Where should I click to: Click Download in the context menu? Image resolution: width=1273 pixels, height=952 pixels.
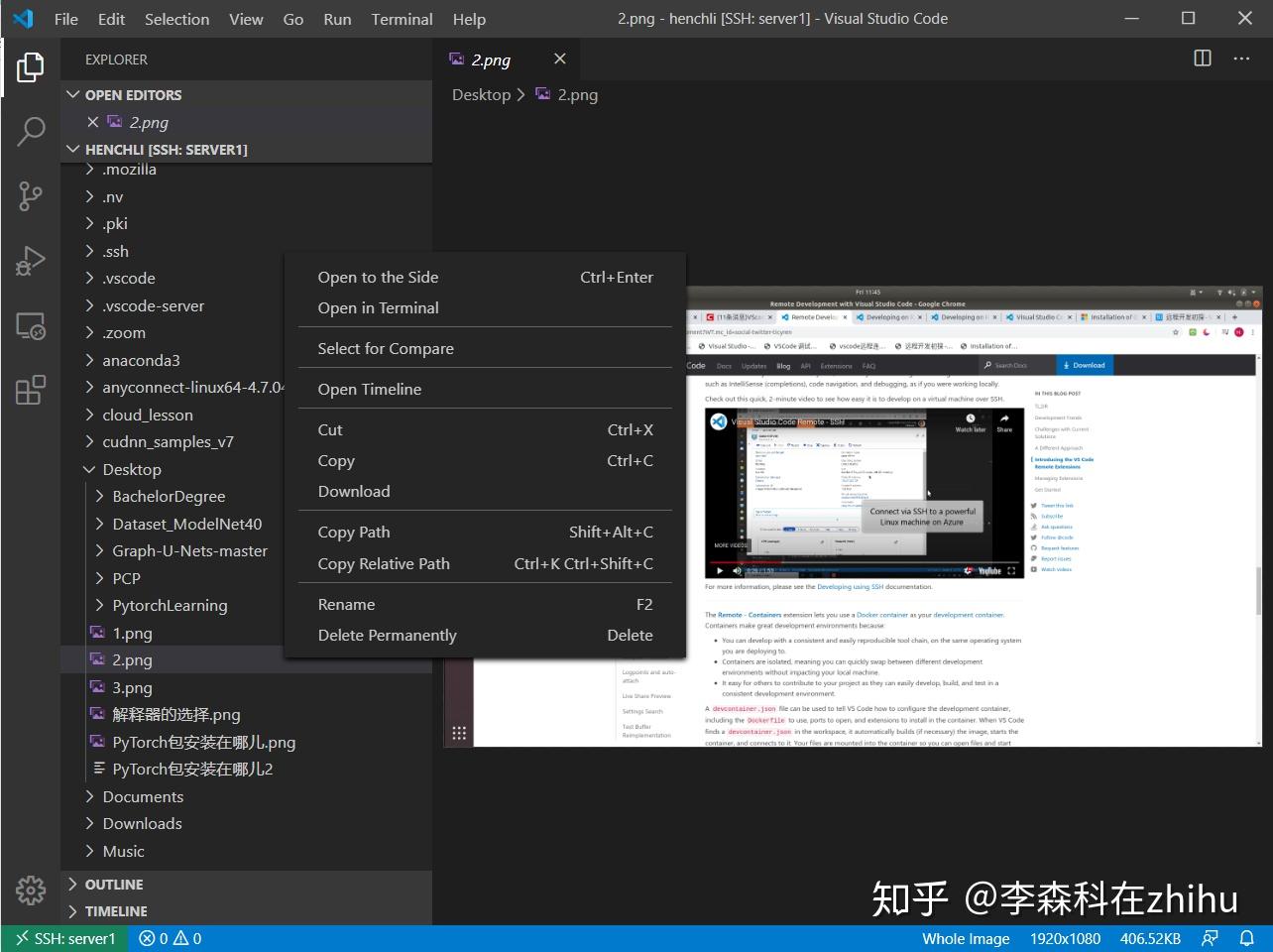click(x=353, y=491)
